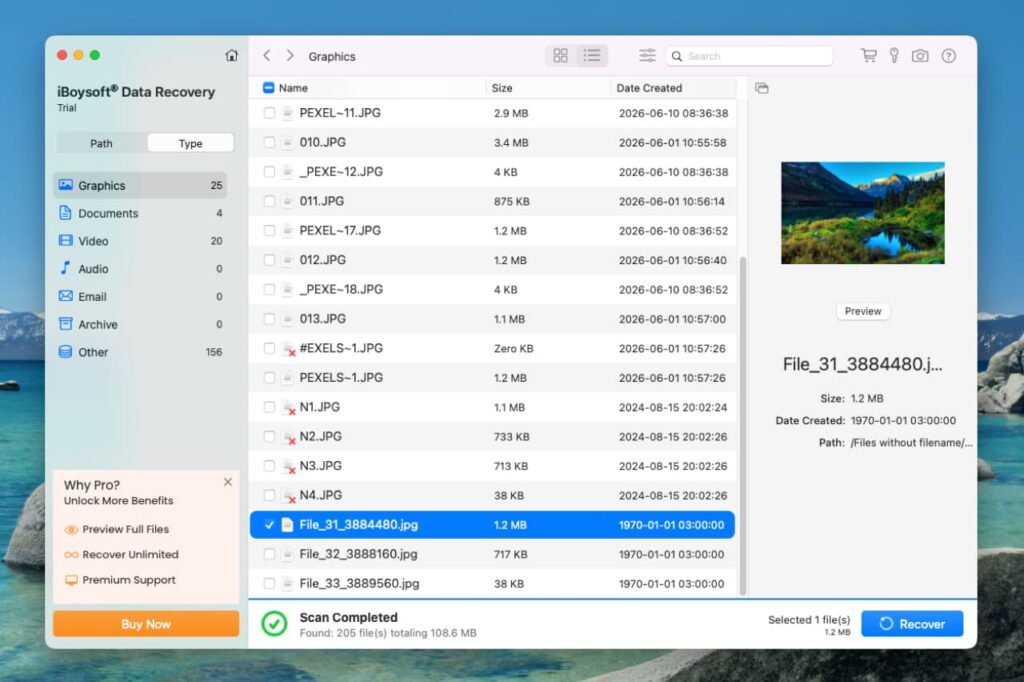The height and width of the screenshot is (682, 1024).
Task: Check the box for _PEXE~12.JPG
Action: coord(269,172)
